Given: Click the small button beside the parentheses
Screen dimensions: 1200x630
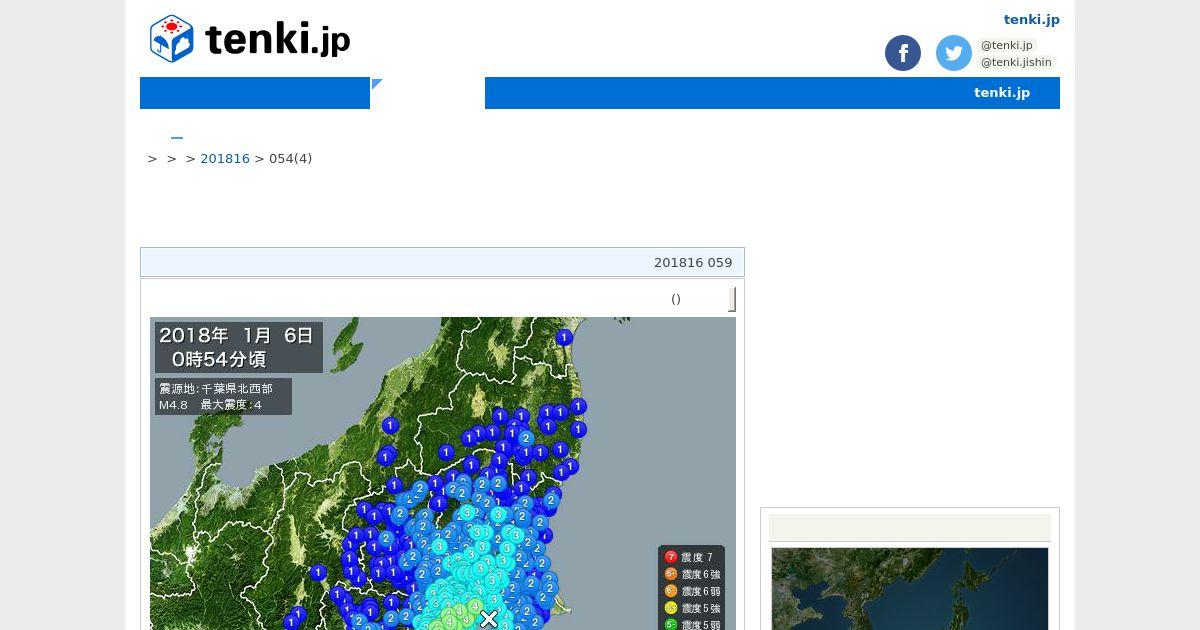Looking at the screenshot, I should 732,299.
